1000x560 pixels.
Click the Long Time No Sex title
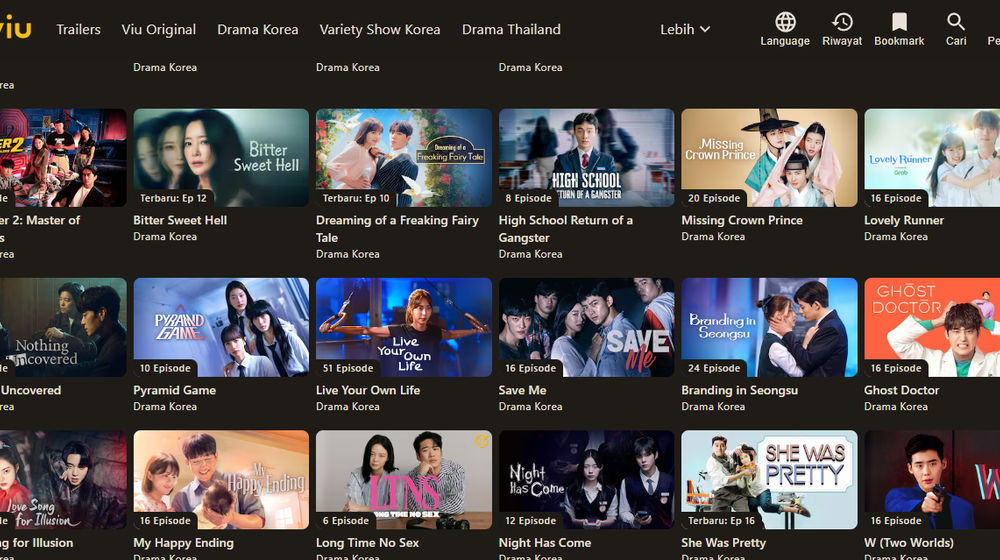[x=367, y=543]
